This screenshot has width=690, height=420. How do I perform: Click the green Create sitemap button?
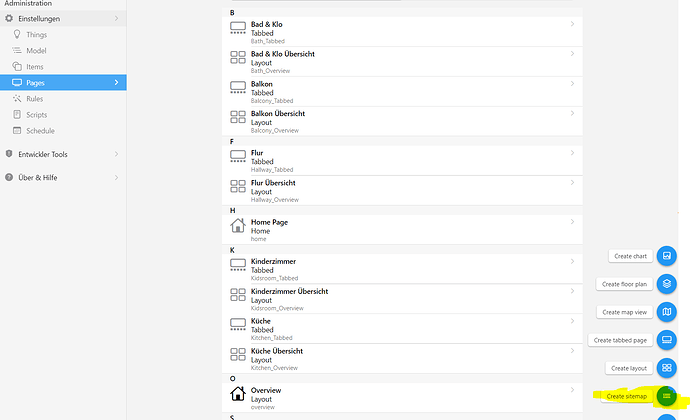point(667,396)
